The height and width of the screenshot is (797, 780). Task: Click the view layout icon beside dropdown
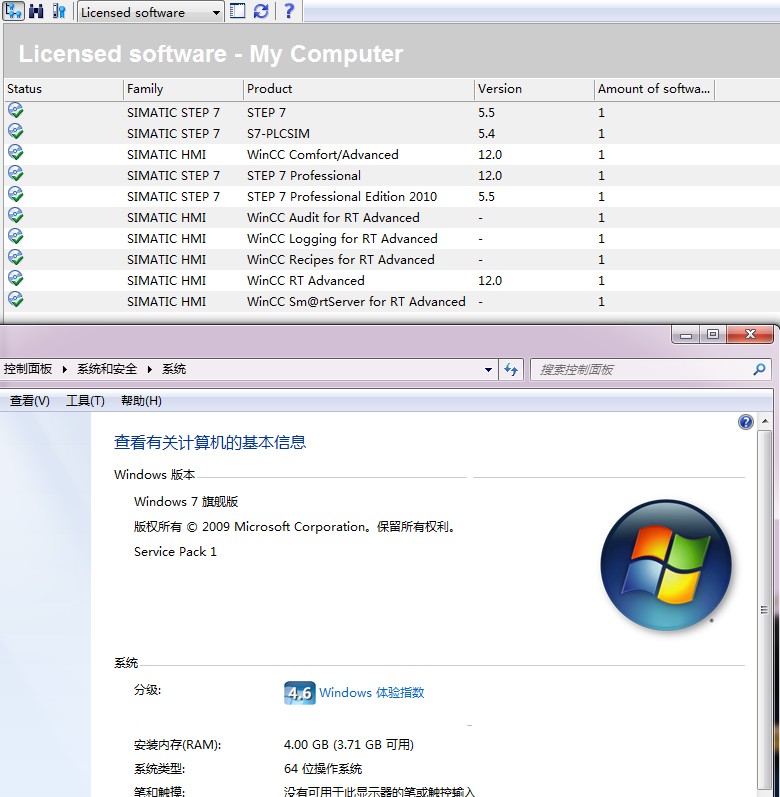coord(238,11)
